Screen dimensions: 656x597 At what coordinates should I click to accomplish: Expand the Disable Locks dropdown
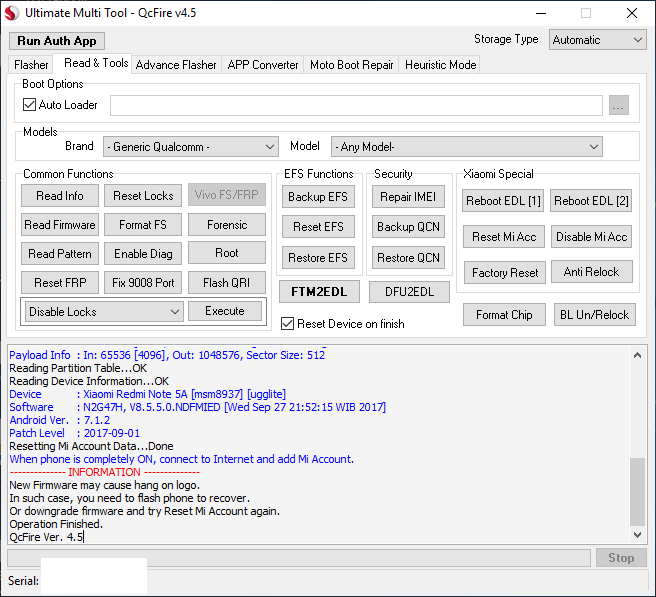tap(104, 312)
